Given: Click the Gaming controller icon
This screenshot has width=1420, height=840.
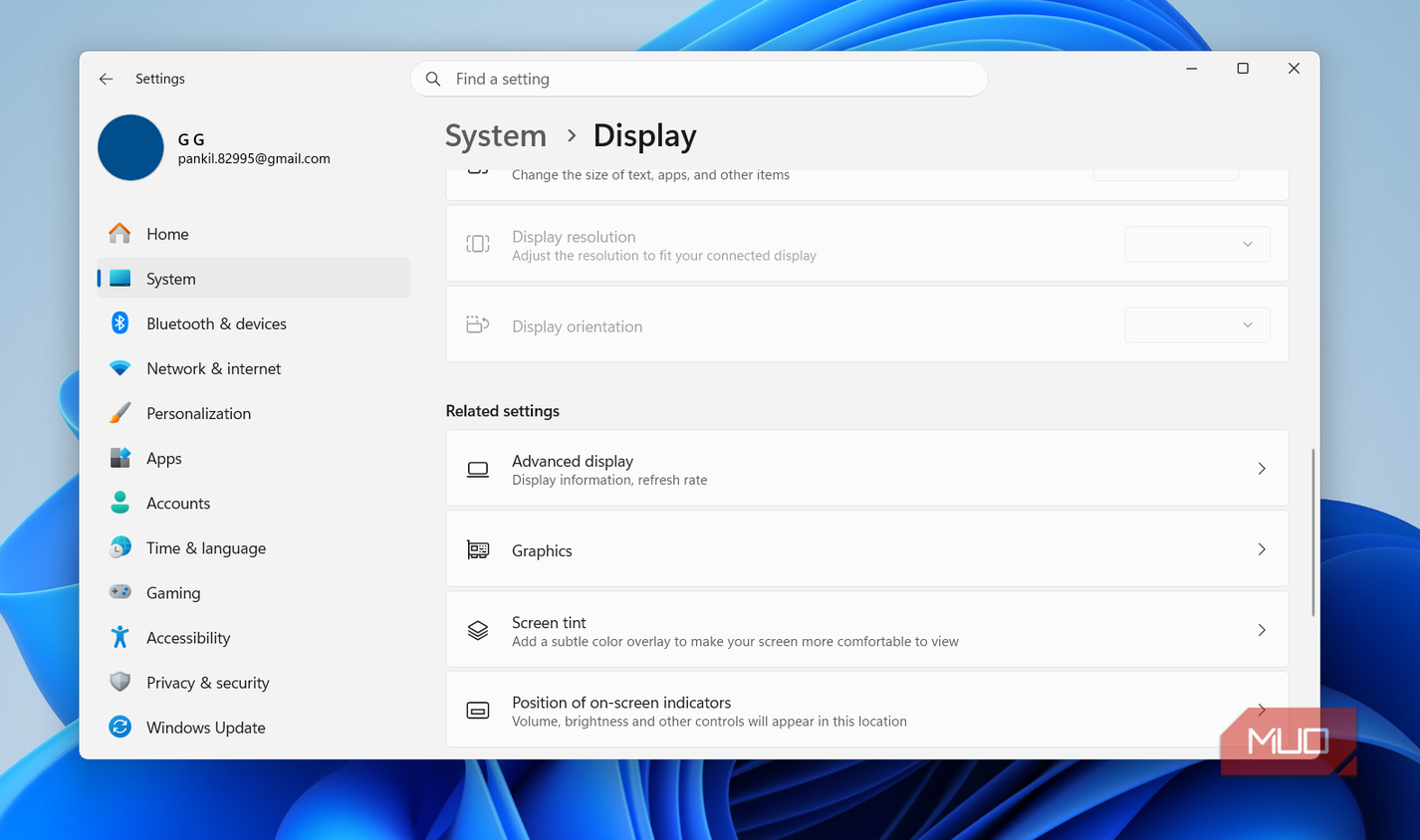Looking at the screenshot, I should (x=119, y=592).
